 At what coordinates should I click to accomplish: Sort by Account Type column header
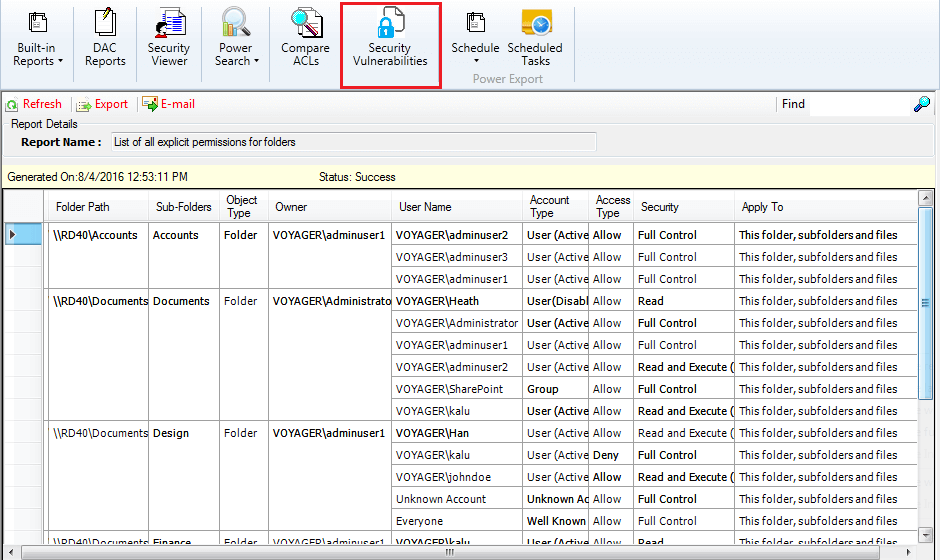pos(556,207)
